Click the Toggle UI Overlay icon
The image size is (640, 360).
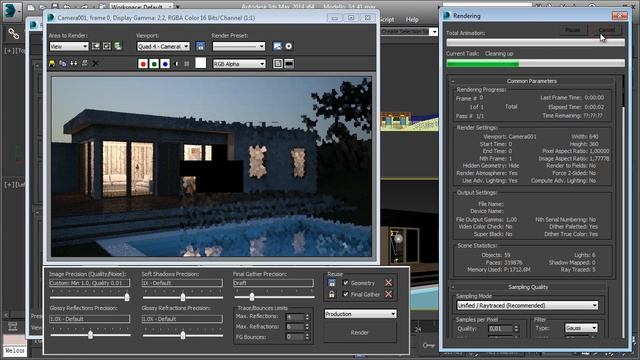click(x=278, y=64)
